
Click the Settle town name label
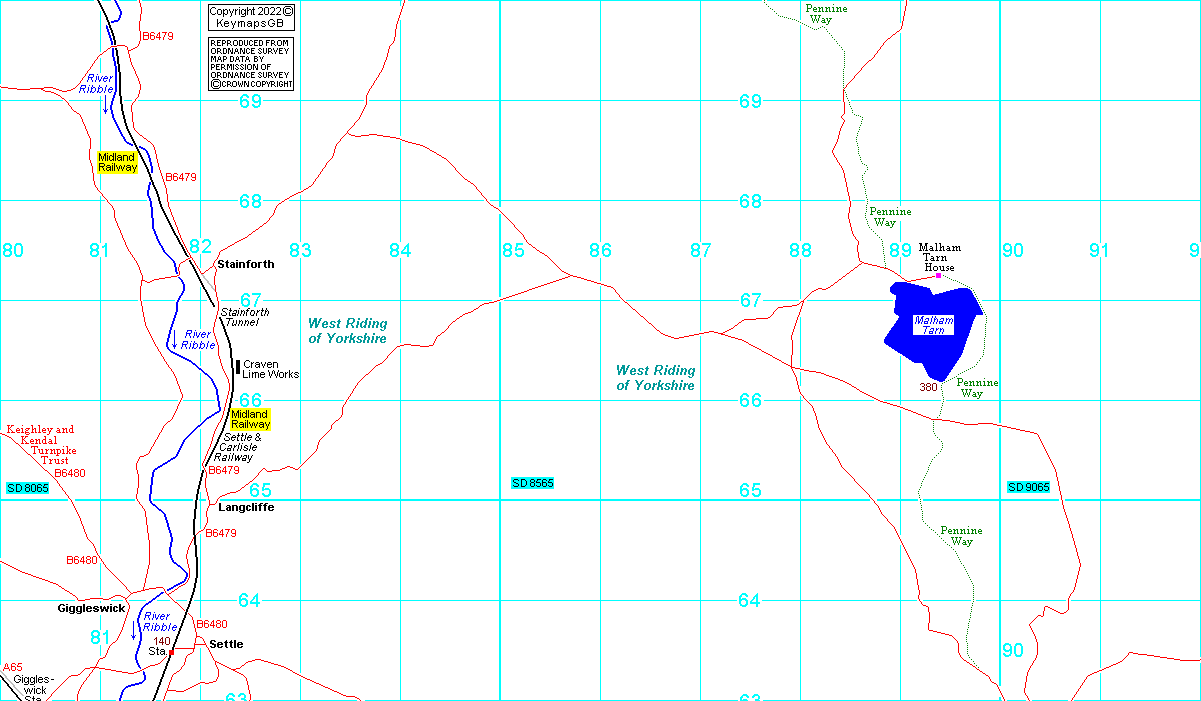[226, 644]
